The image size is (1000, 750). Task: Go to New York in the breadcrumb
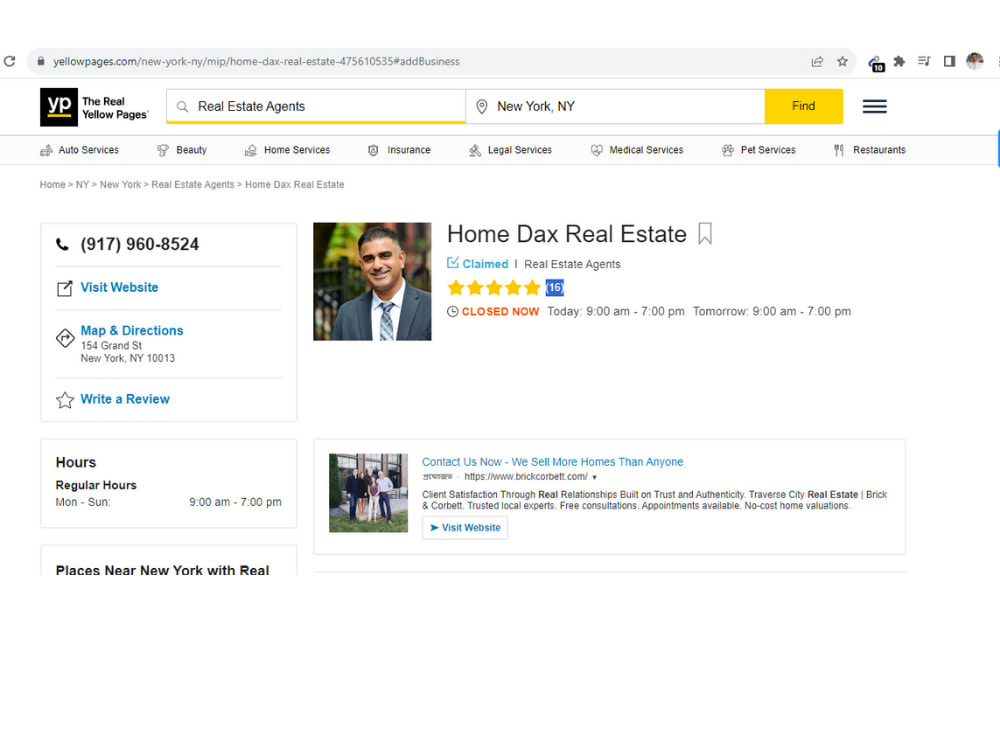[x=121, y=184]
